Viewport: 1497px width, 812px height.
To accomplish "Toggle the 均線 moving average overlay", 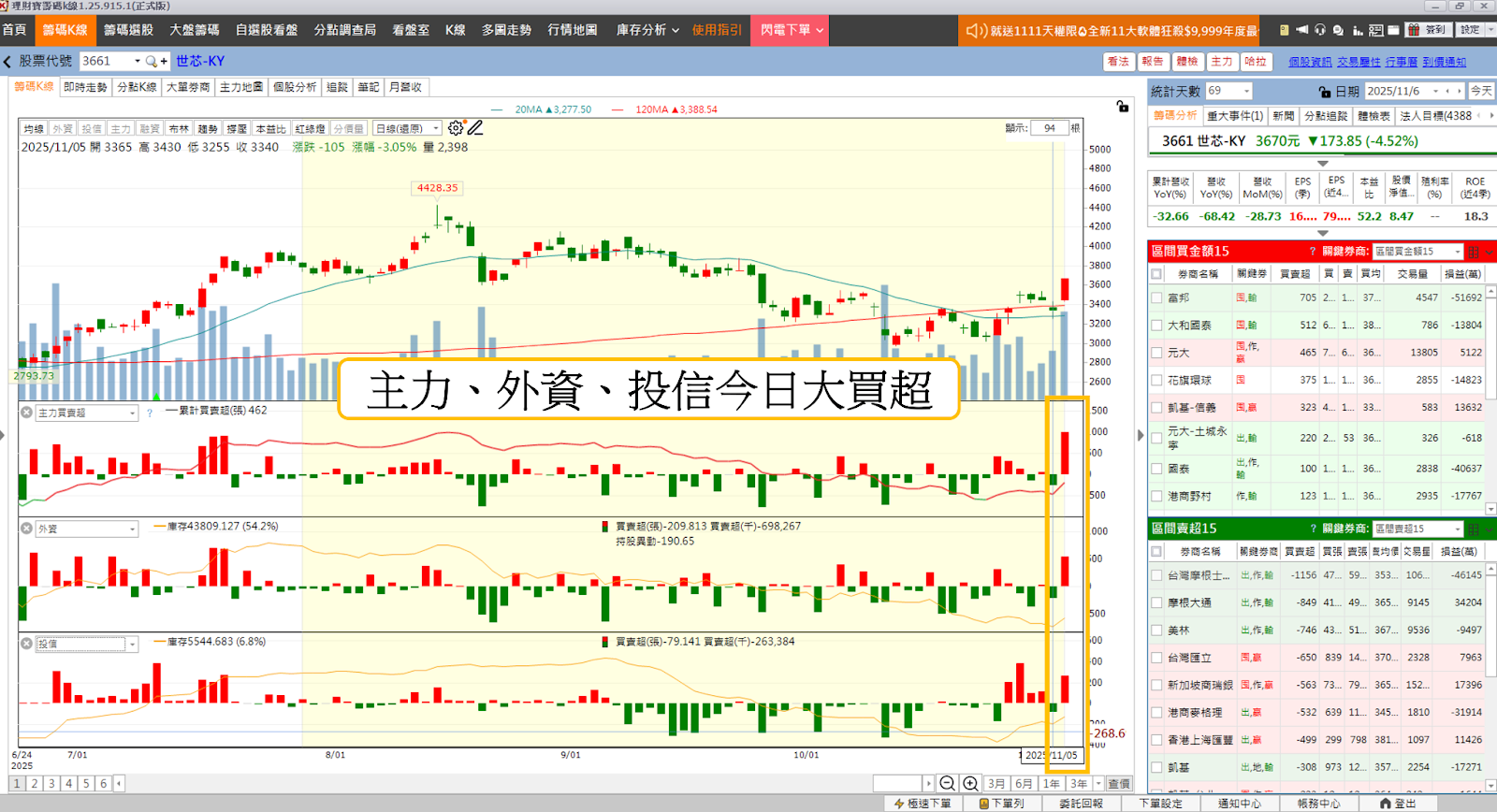I will click(x=34, y=129).
